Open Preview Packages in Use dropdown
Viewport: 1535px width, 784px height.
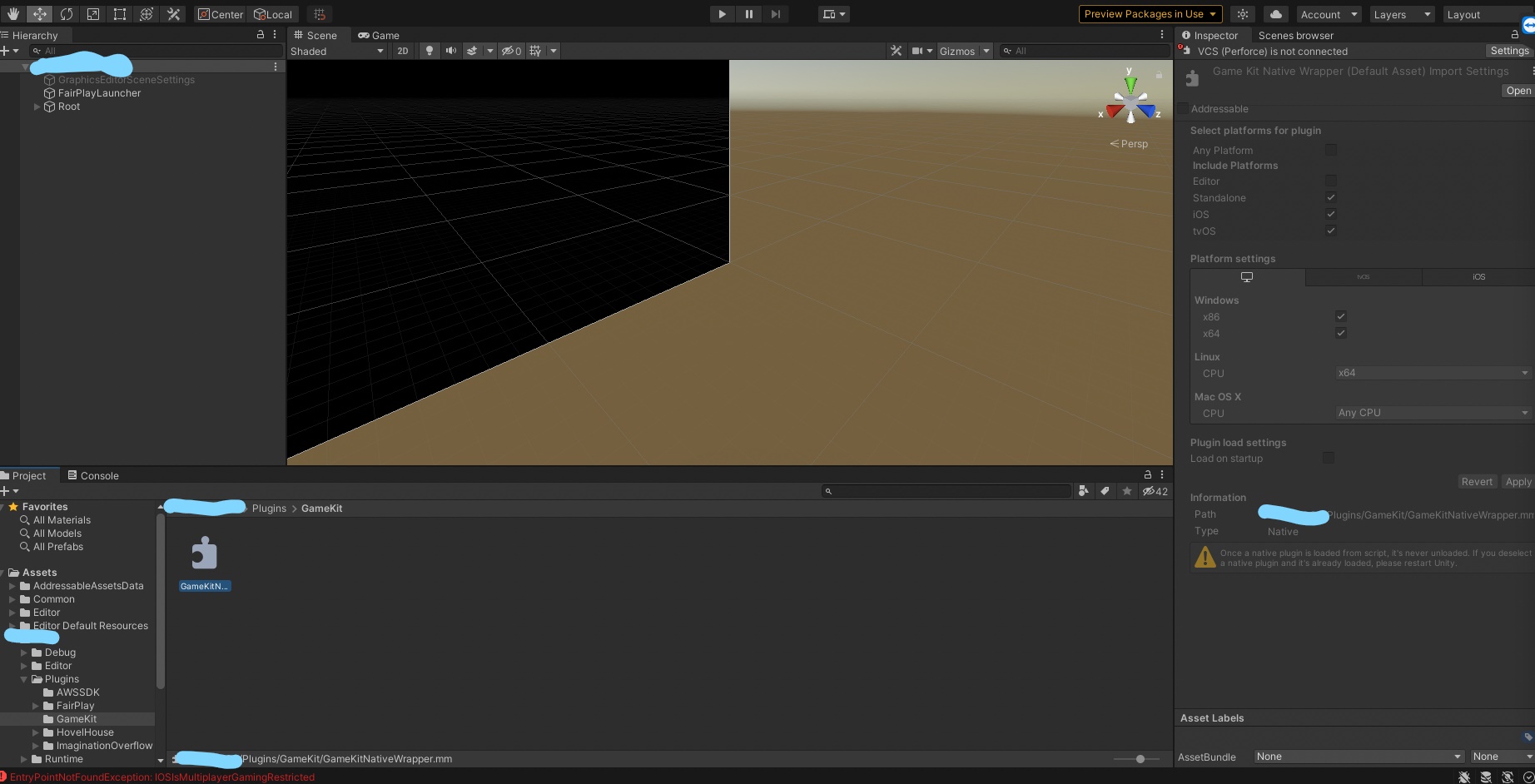pyautogui.click(x=1150, y=14)
